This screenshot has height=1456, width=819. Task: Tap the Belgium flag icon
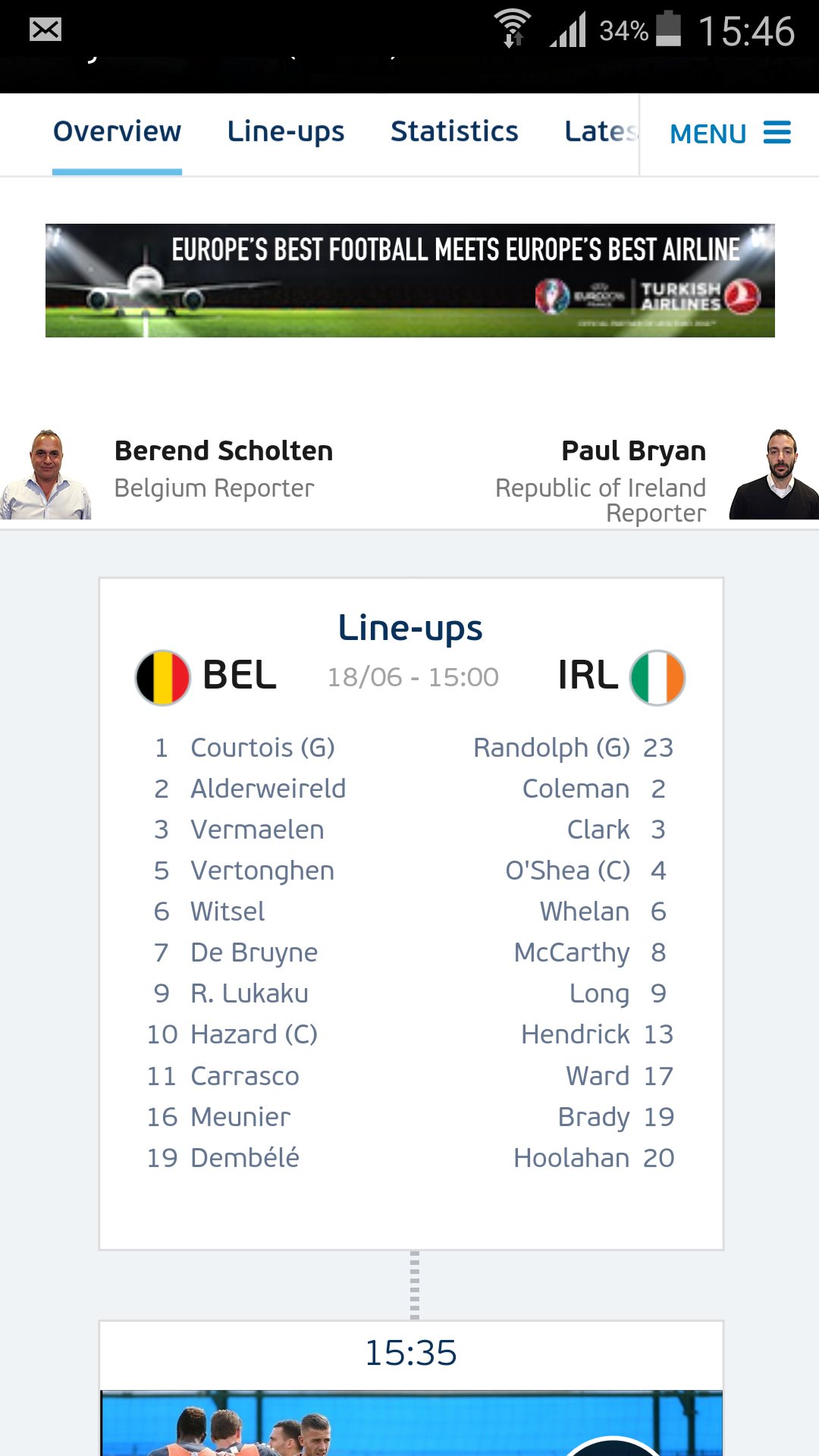click(162, 677)
